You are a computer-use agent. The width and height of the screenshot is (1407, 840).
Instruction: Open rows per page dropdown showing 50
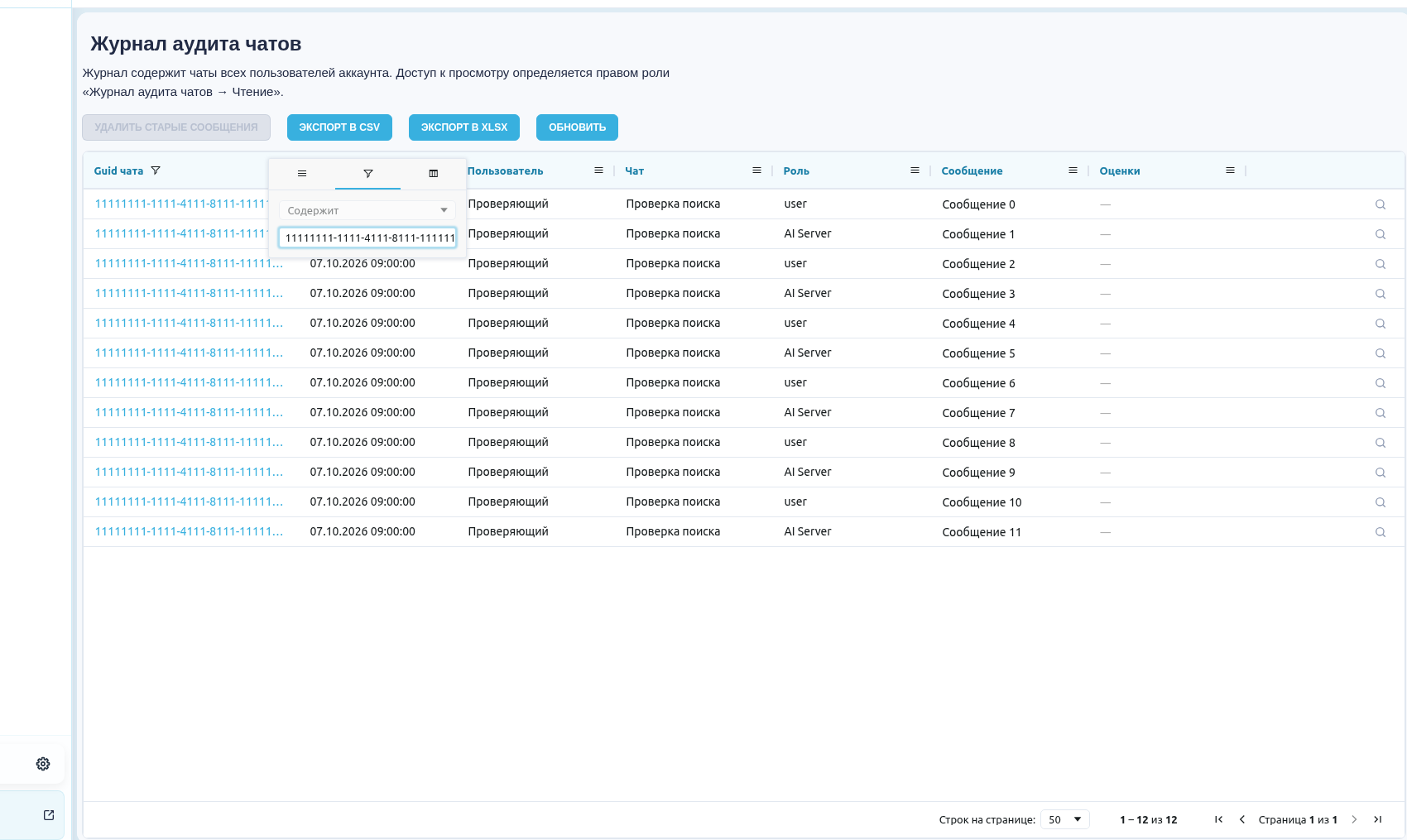click(1065, 819)
